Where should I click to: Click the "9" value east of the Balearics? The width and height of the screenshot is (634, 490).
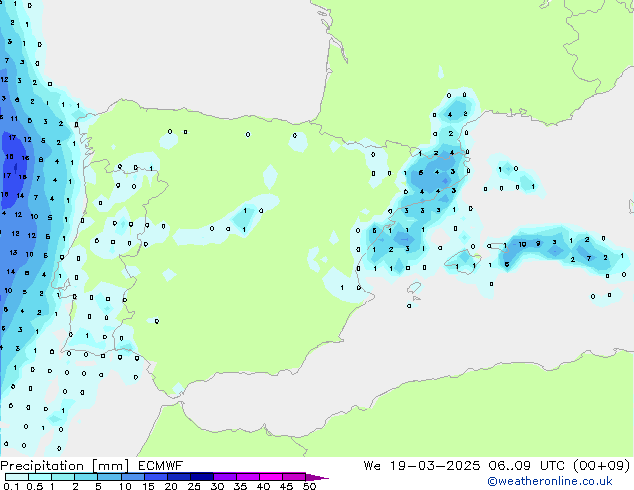pos(538,243)
